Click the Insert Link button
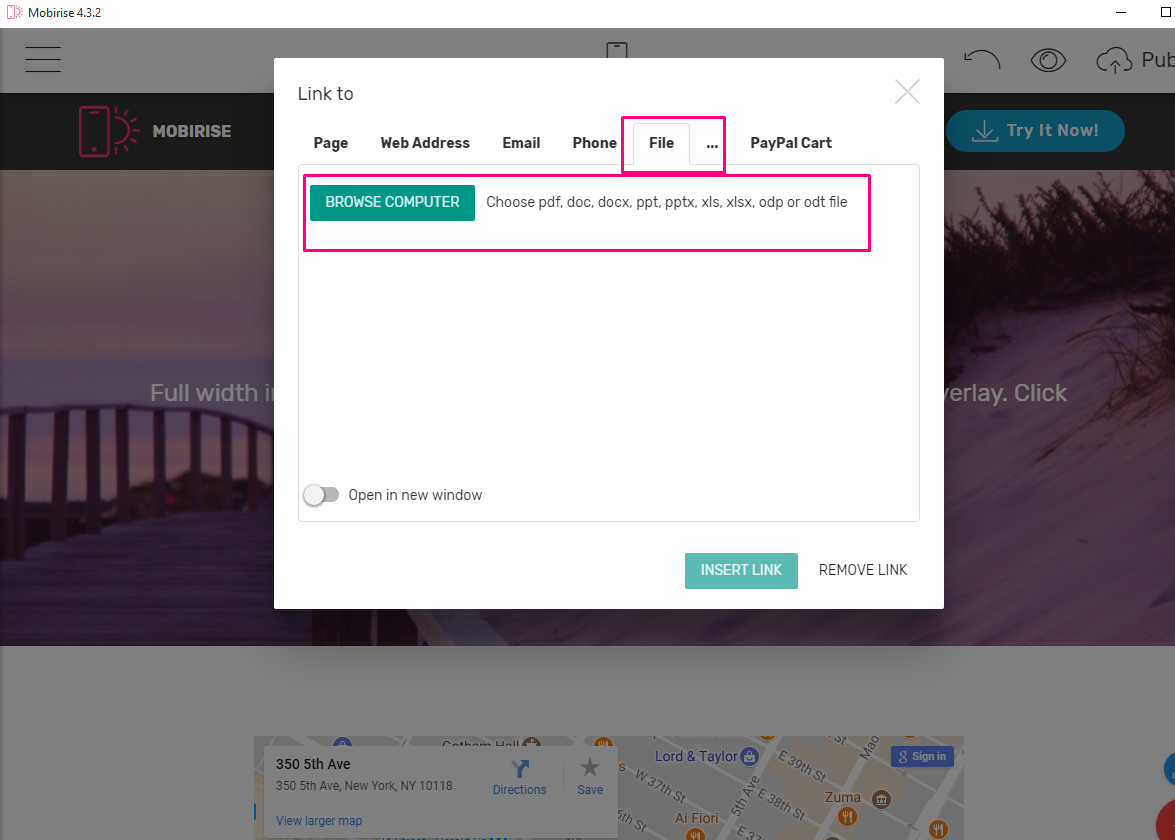This screenshot has height=840, width=1175. click(x=741, y=570)
